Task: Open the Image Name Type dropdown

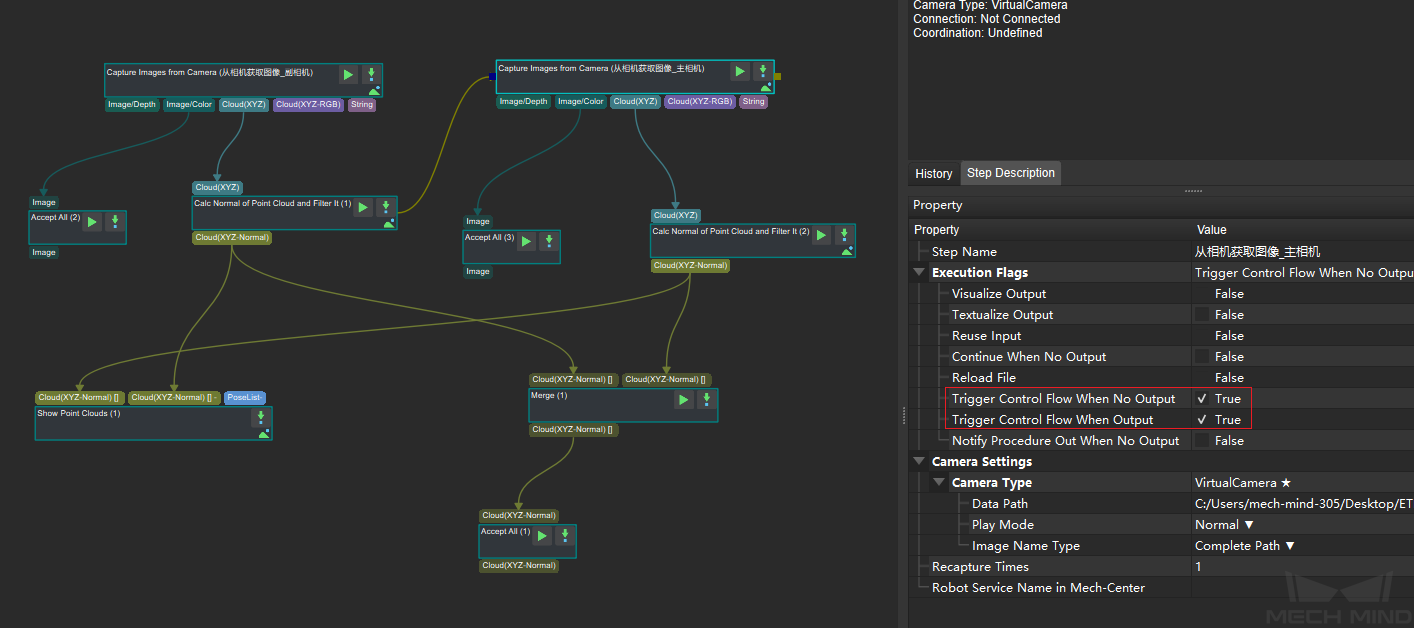Action: (1245, 546)
